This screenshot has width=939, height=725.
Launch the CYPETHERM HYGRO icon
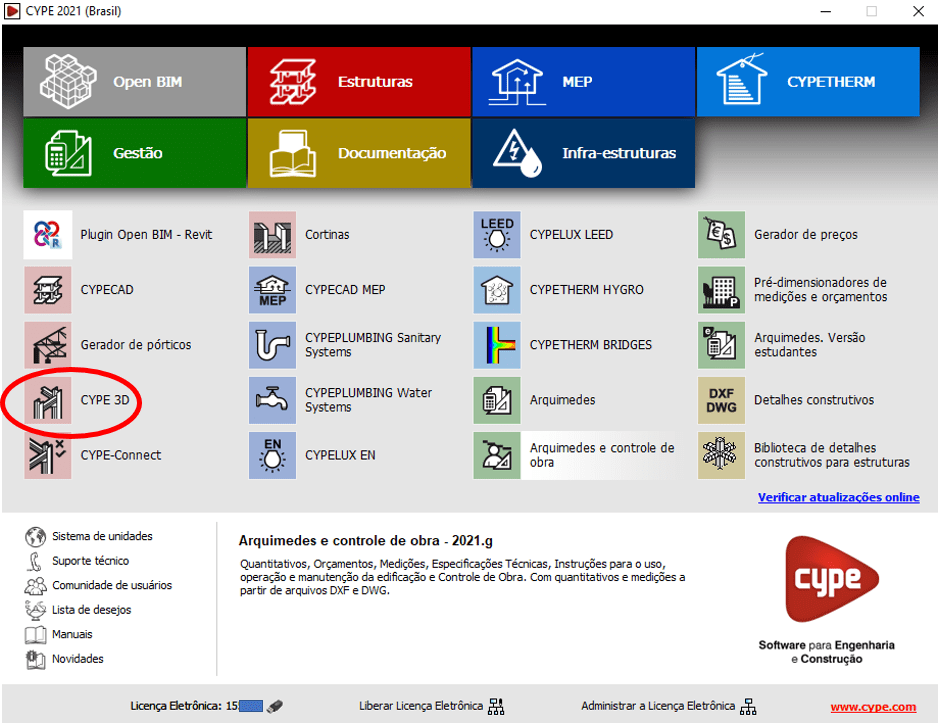(497, 290)
